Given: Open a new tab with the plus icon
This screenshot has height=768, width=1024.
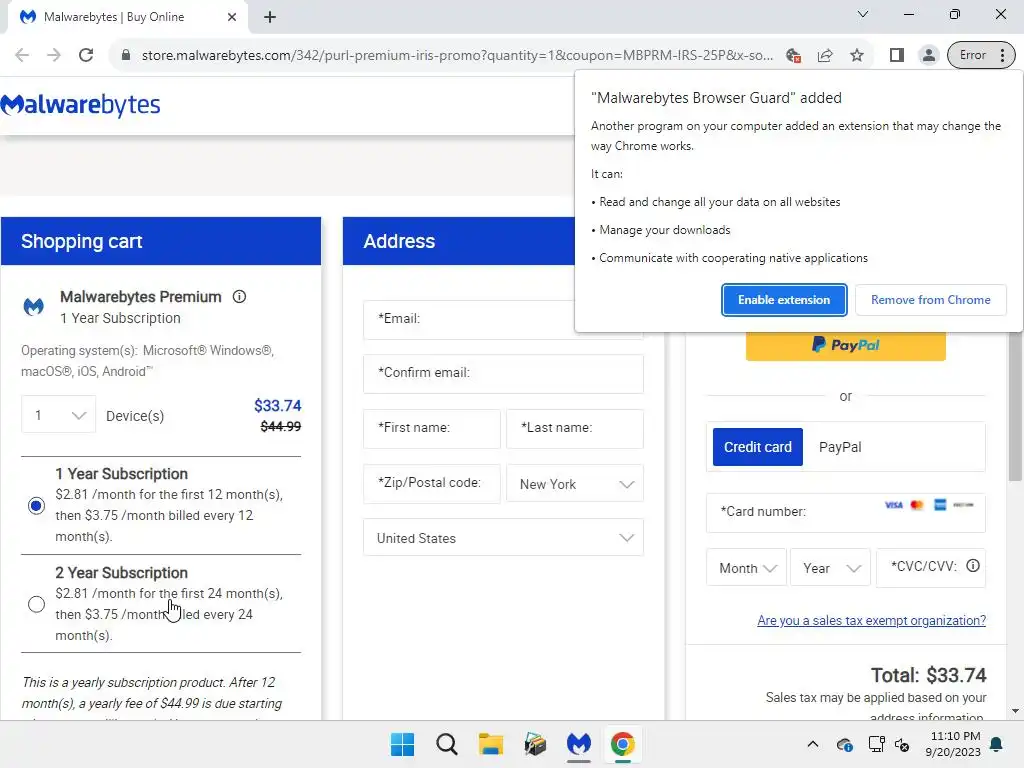Looking at the screenshot, I should click(x=270, y=17).
